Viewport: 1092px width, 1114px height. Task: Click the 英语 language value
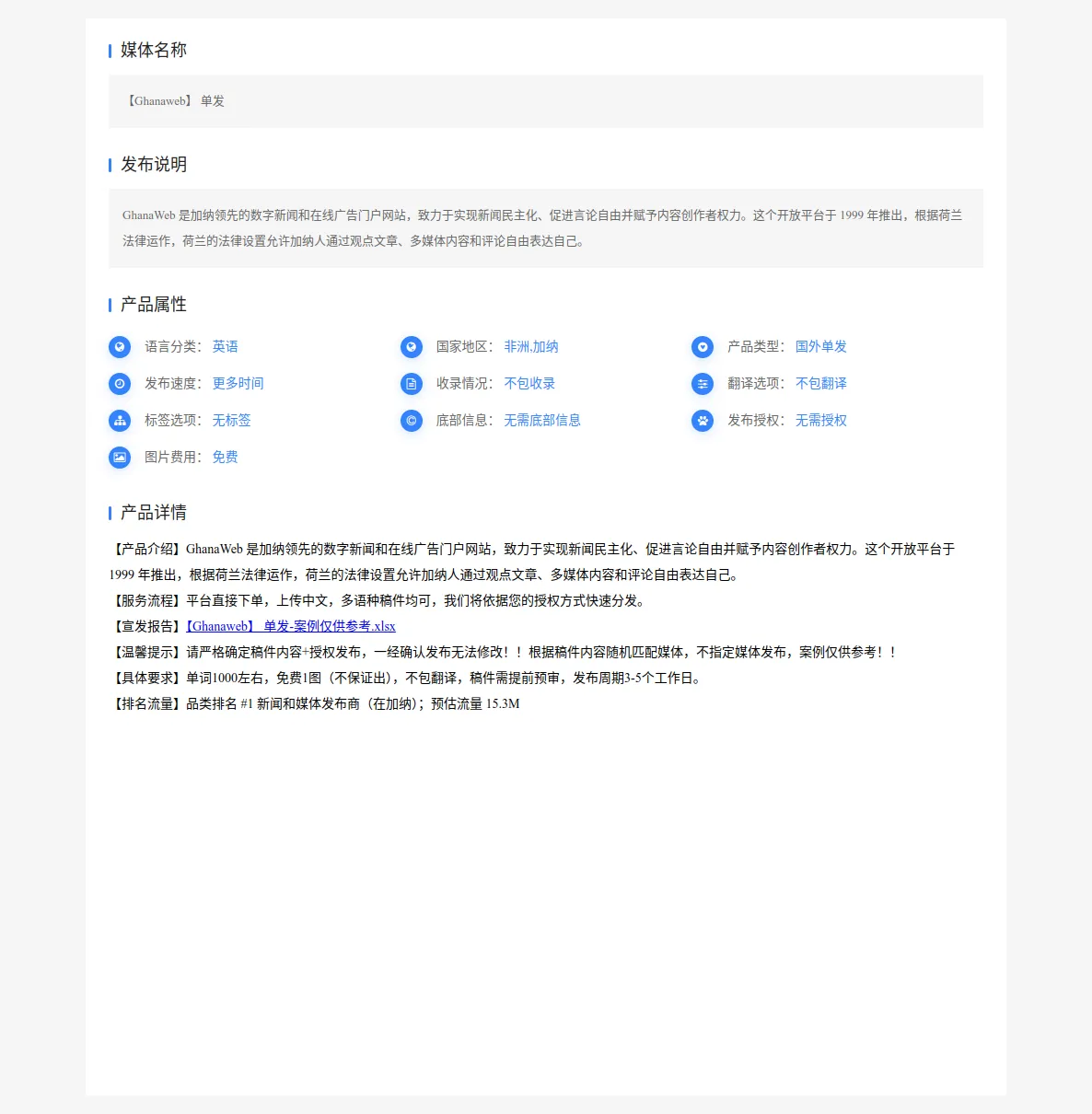[x=226, y=347]
